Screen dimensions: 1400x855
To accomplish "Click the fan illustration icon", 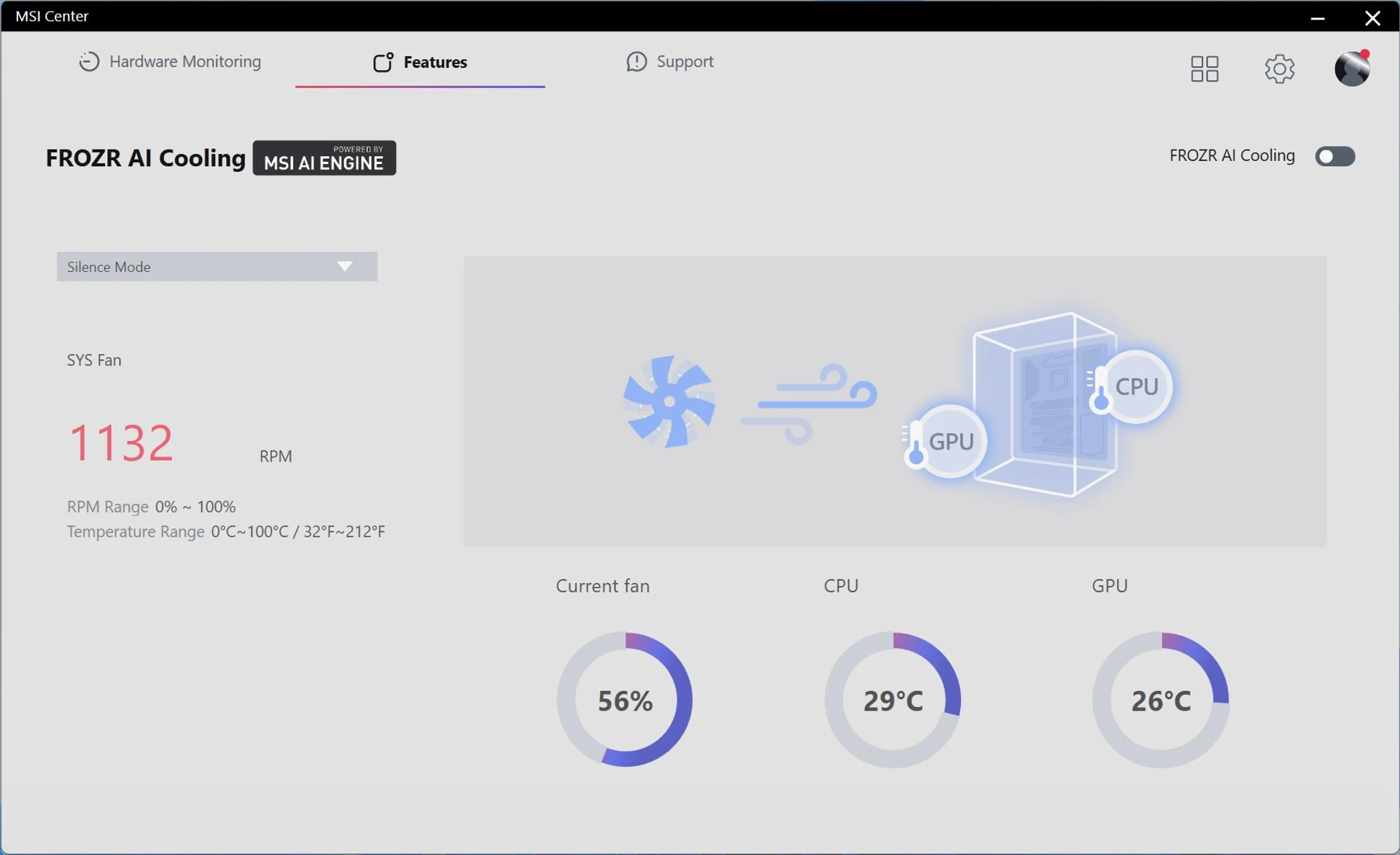I will point(669,401).
